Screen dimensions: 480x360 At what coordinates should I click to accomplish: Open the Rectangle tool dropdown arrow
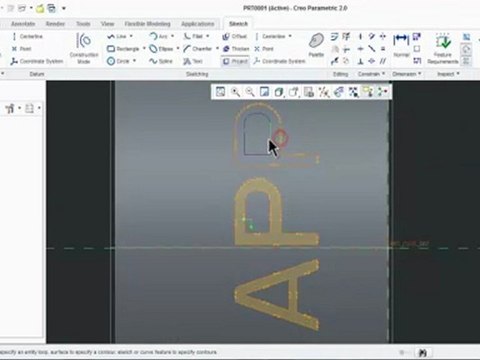[x=144, y=49]
